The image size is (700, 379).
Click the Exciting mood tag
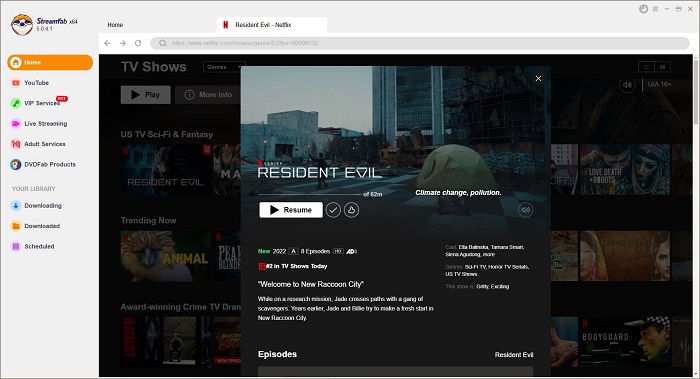point(500,287)
